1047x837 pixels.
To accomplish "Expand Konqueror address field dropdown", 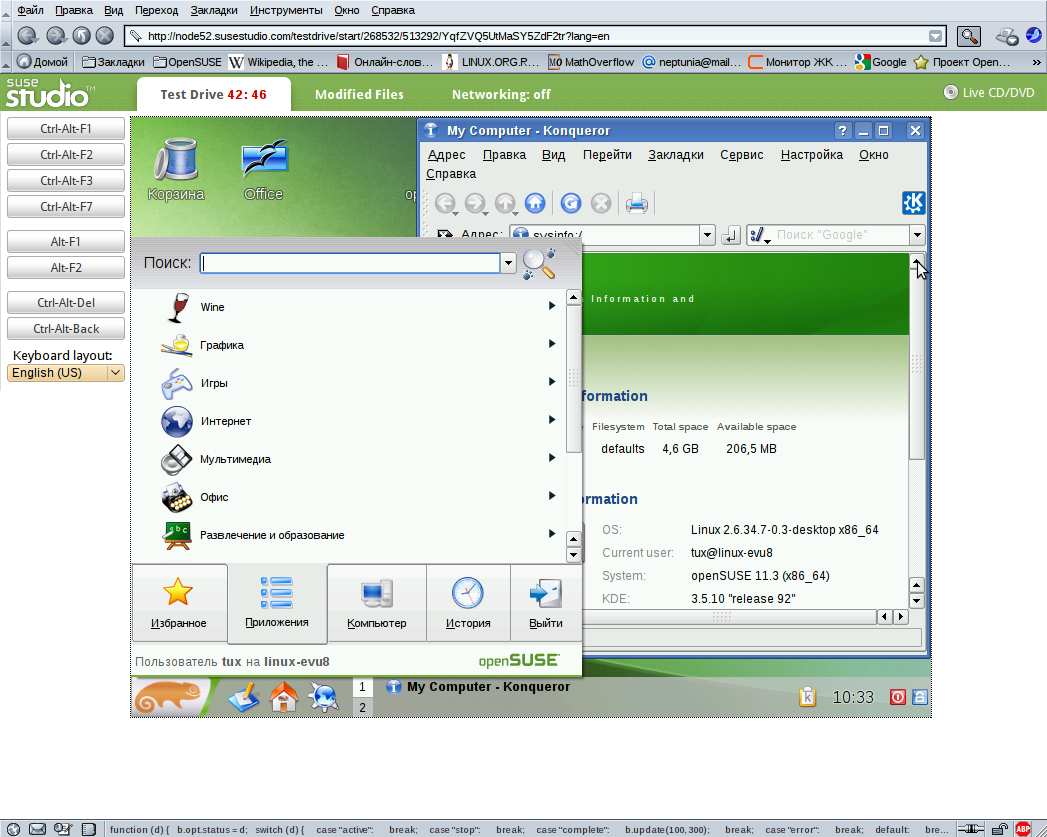I will pos(707,235).
